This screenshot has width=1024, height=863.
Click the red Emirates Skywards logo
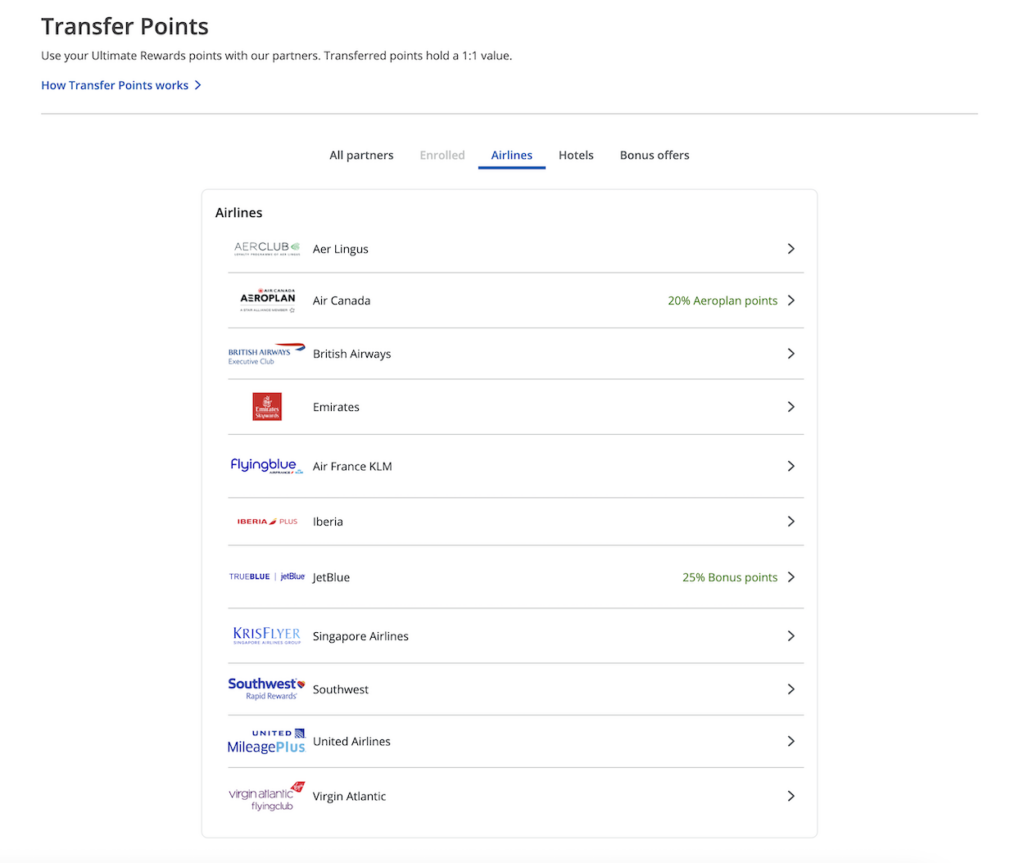(267, 406)
